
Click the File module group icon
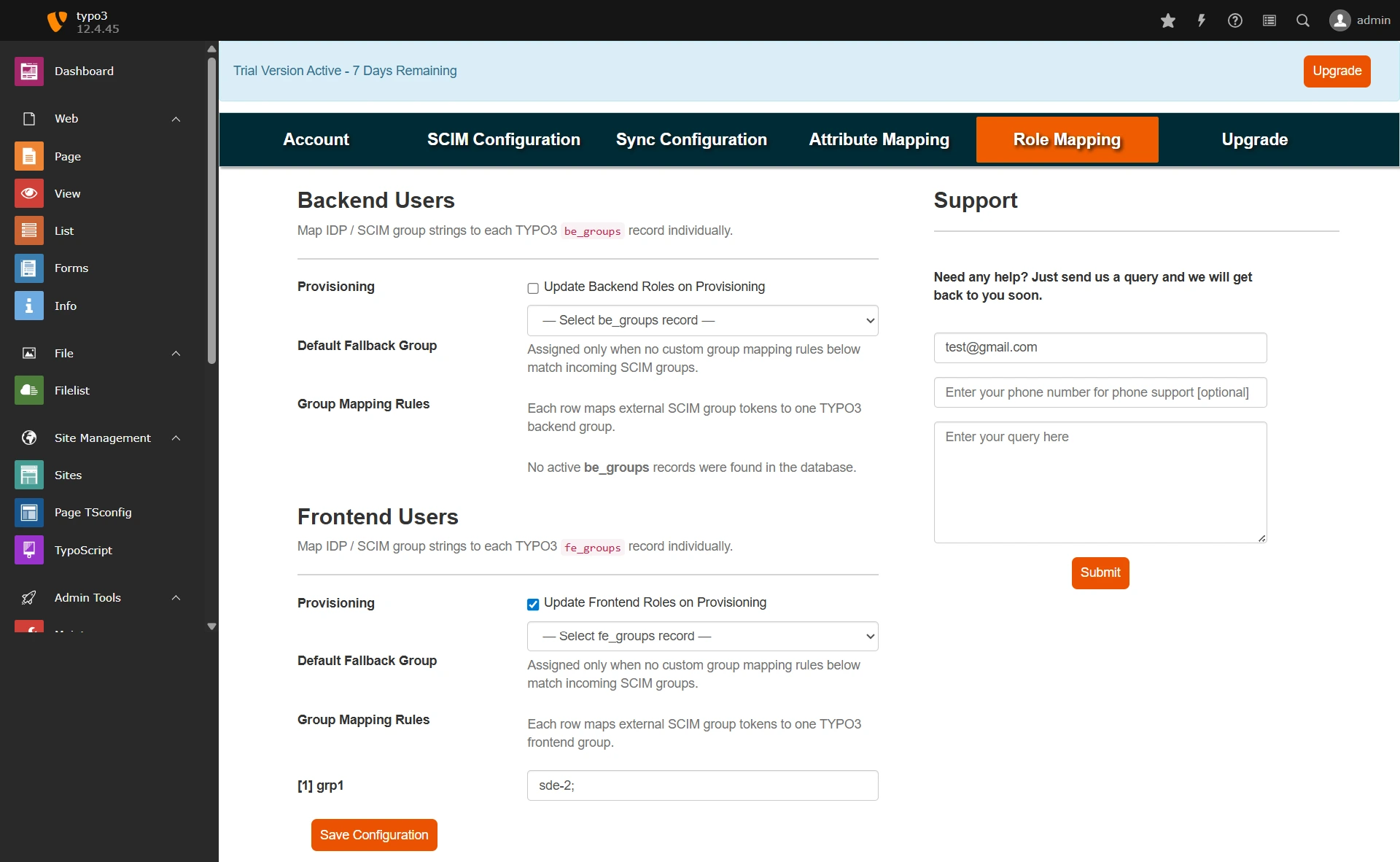click(29, 353)
